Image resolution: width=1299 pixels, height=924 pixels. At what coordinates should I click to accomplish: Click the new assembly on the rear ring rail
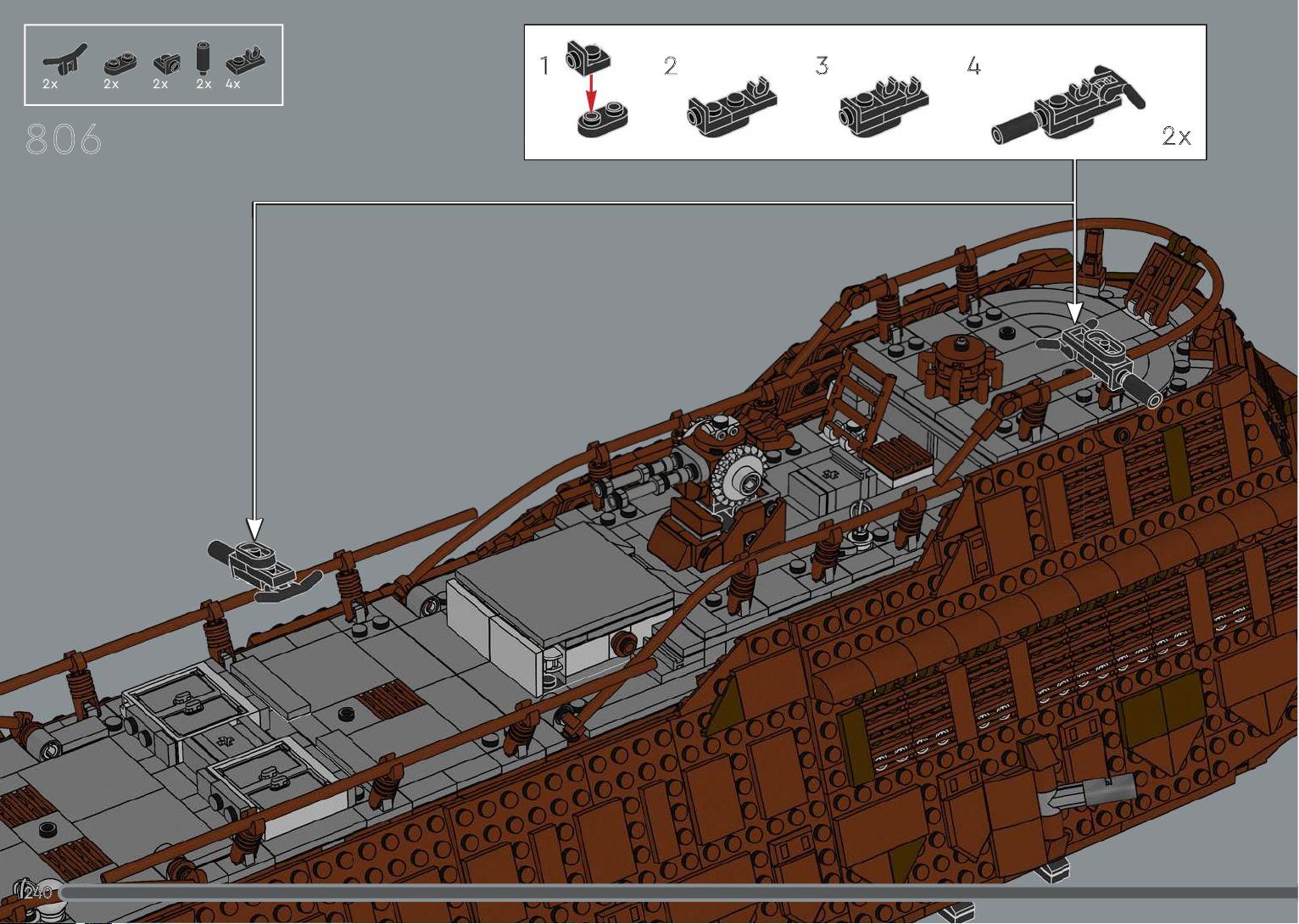tap(1100, 364)
